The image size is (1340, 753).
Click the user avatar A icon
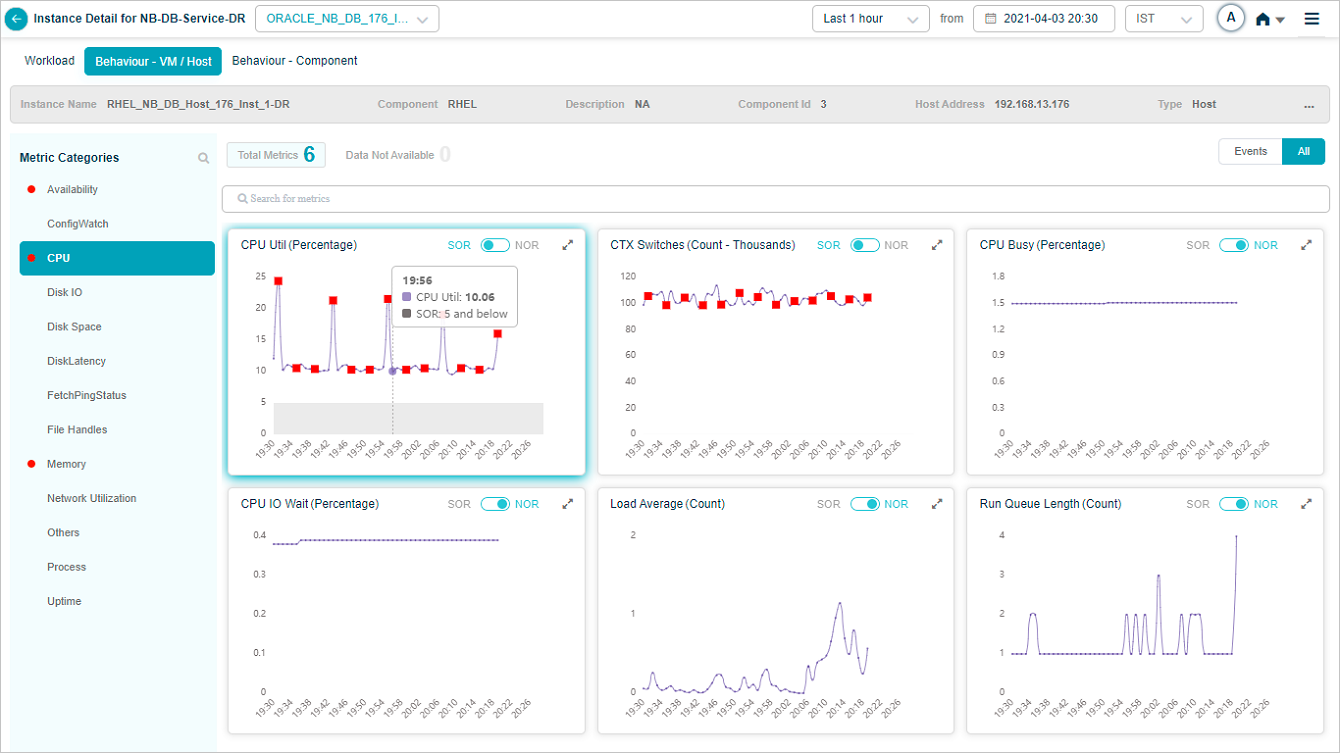point(1230,18)
